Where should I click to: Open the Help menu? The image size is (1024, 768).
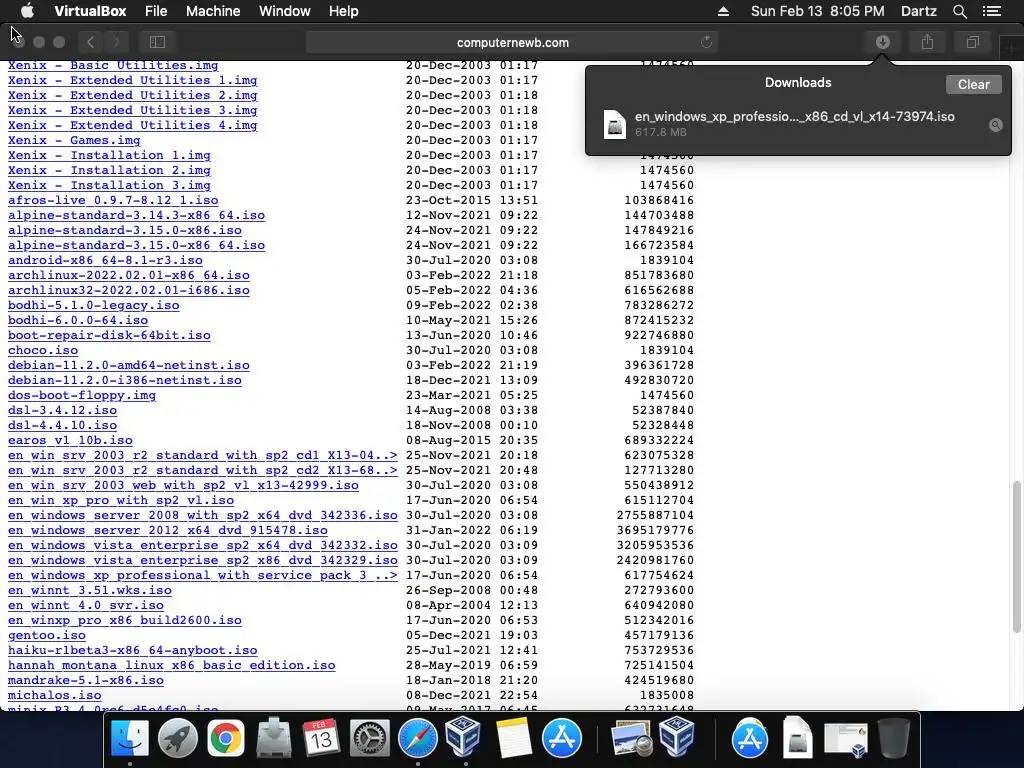point(344,11)
